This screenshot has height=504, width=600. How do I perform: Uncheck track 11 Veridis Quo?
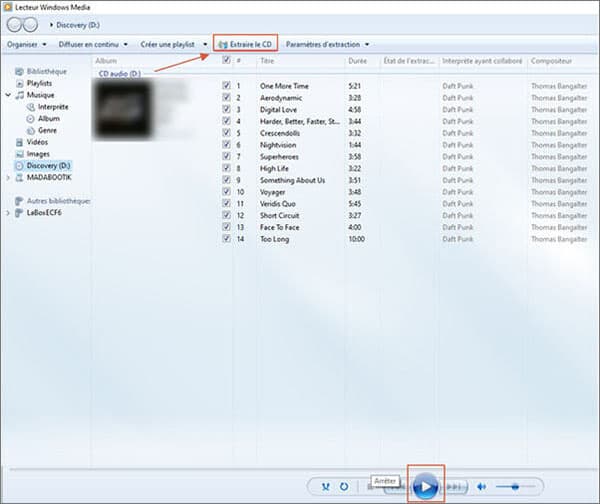pyautogui.click(x=227, y=203)
